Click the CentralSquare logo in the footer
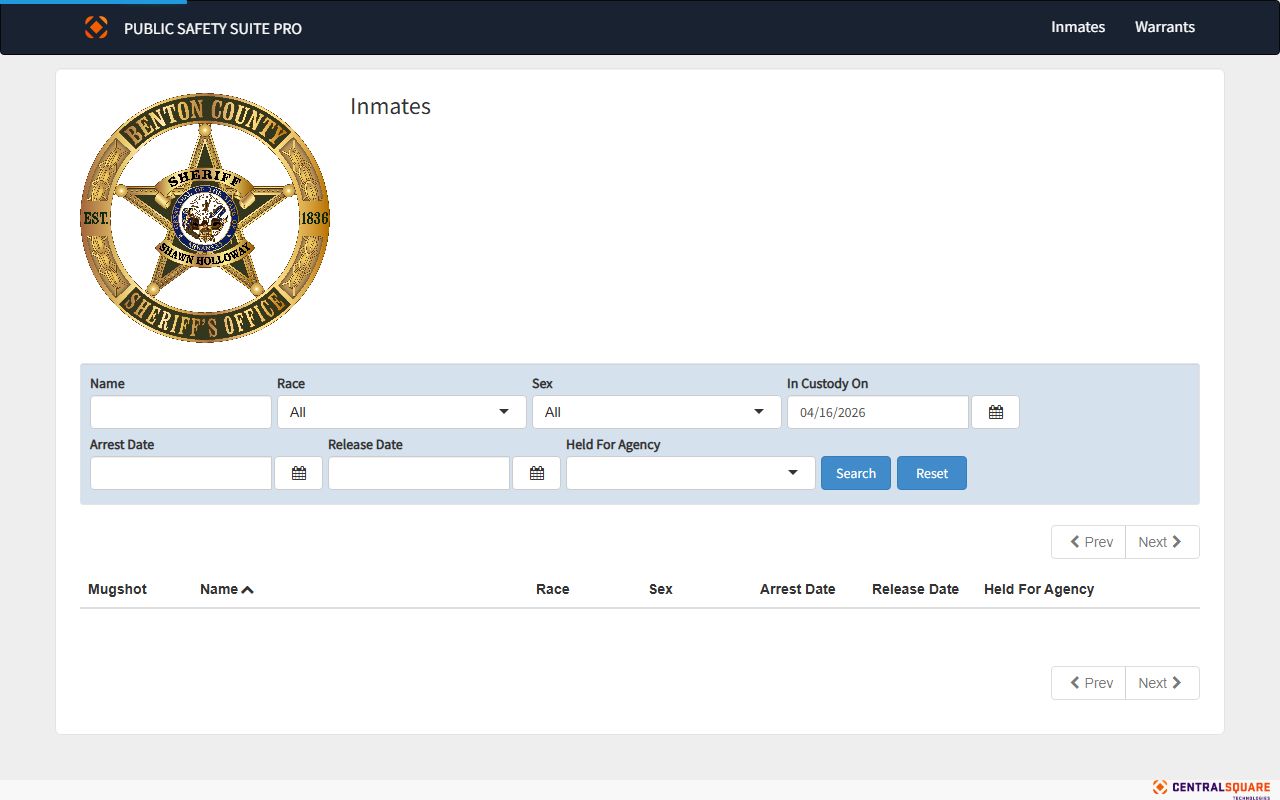 tap(1211, 788)
